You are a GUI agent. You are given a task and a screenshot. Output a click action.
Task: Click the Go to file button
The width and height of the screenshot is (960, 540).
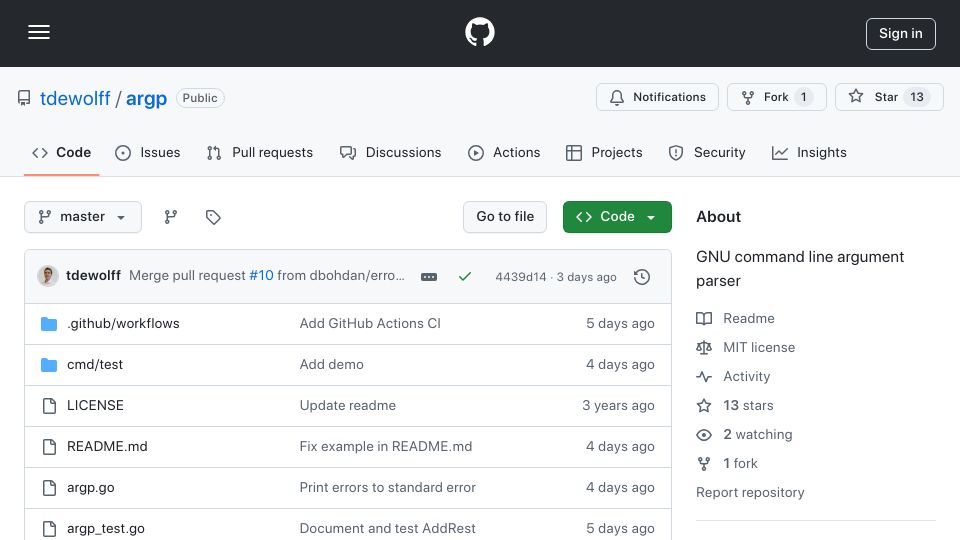point(505,217)
